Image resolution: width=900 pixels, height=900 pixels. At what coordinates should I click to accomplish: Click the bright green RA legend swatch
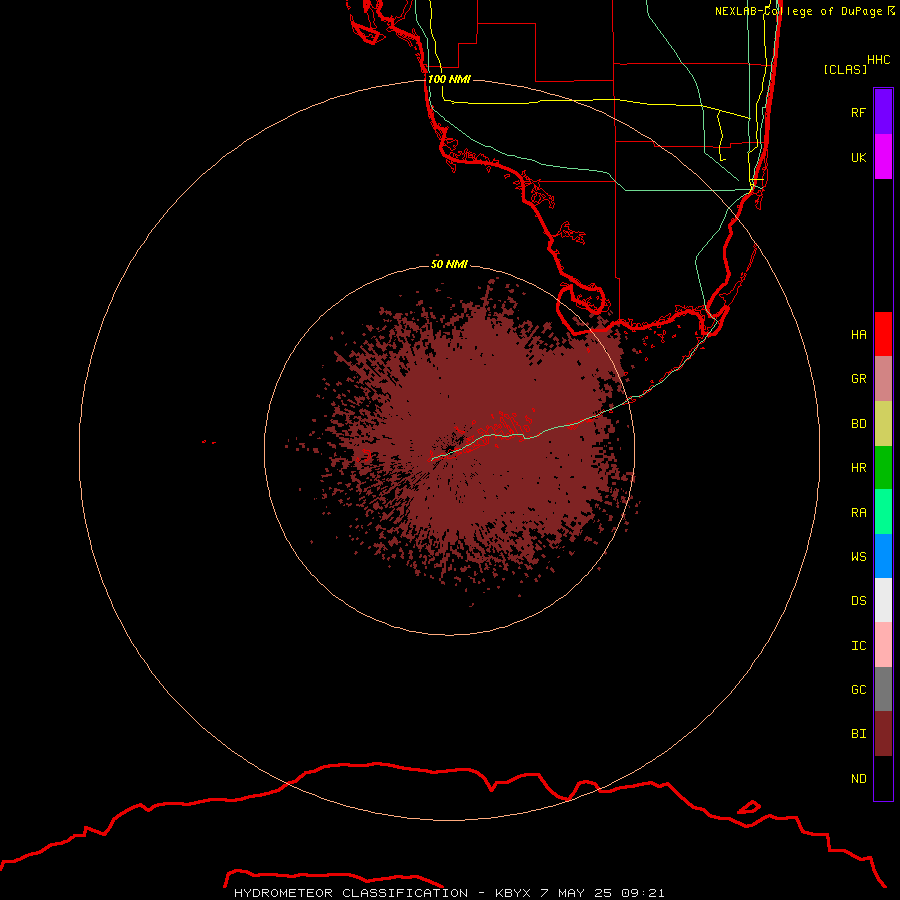pyautogui.click(x=883, y=512)
